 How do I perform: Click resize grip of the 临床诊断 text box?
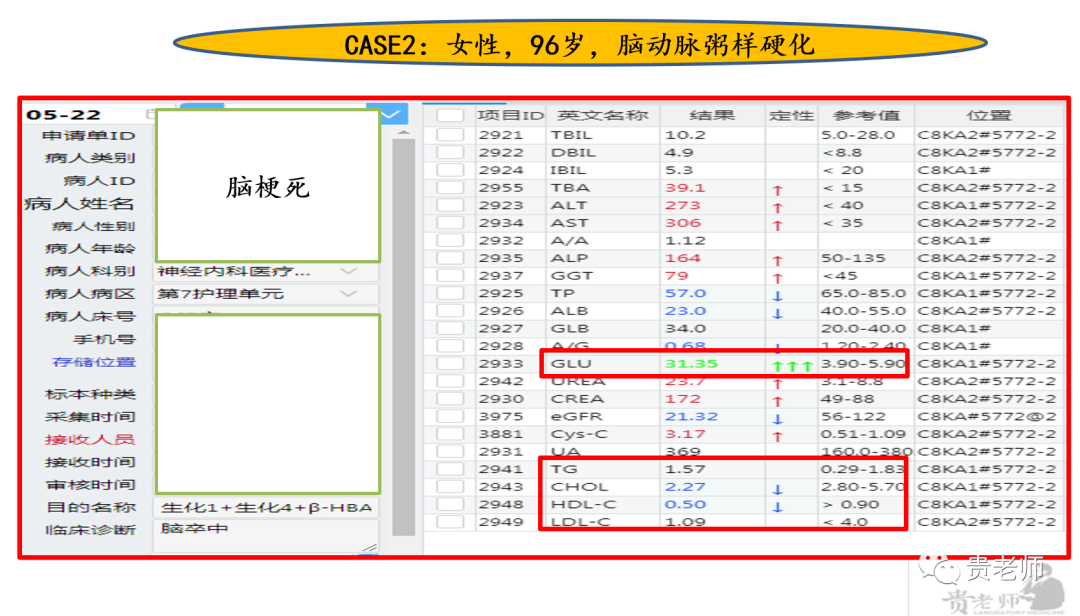tap(368, 546)
